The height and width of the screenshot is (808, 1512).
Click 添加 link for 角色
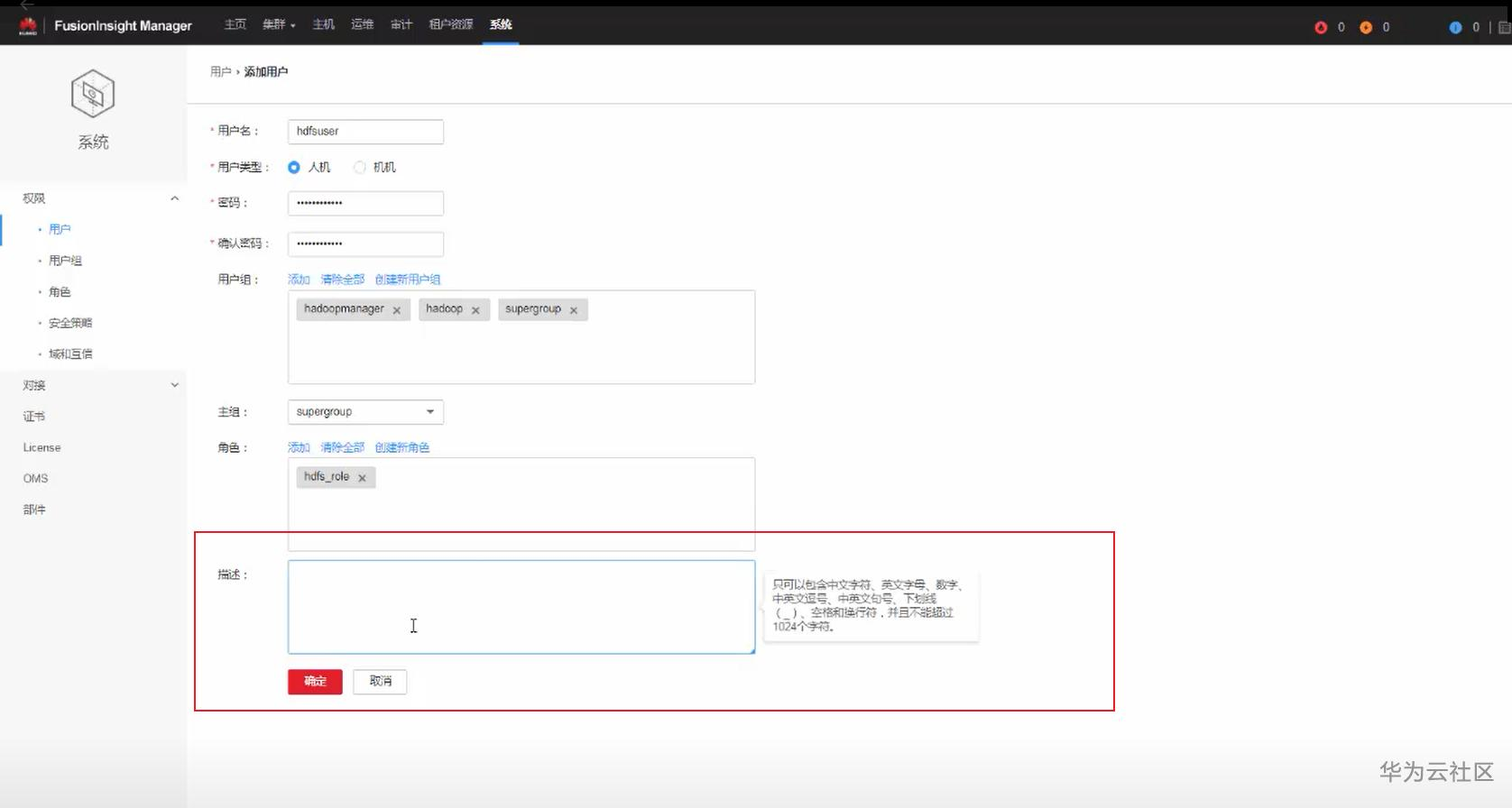299,448
